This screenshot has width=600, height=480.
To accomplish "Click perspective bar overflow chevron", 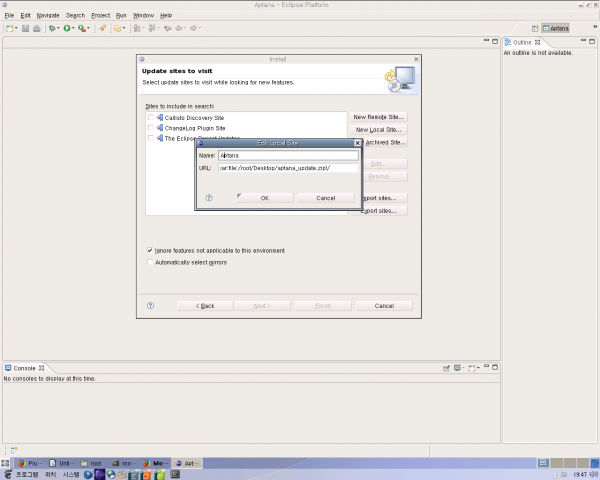I will [595, 27].
